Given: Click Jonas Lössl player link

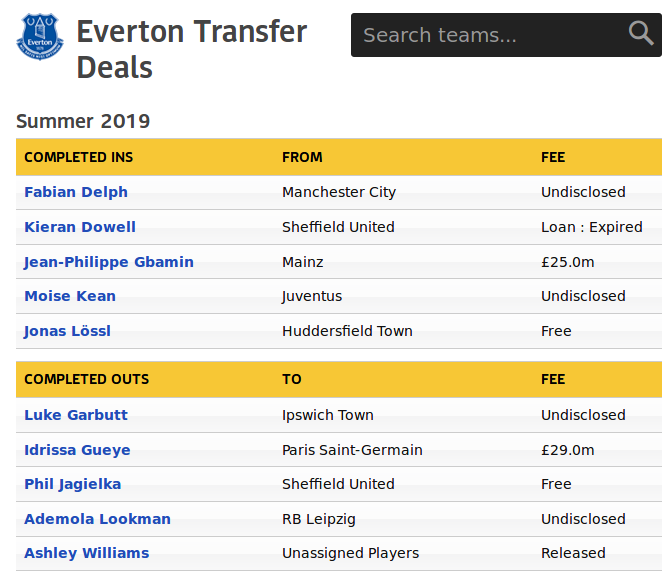Looking at the screenshot, I should pos(67,331).
